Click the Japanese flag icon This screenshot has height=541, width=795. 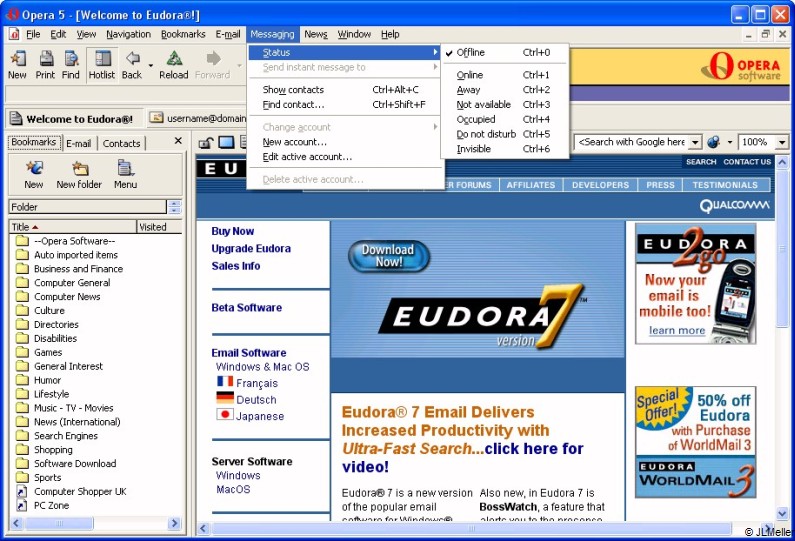click(x=225, y=415)
